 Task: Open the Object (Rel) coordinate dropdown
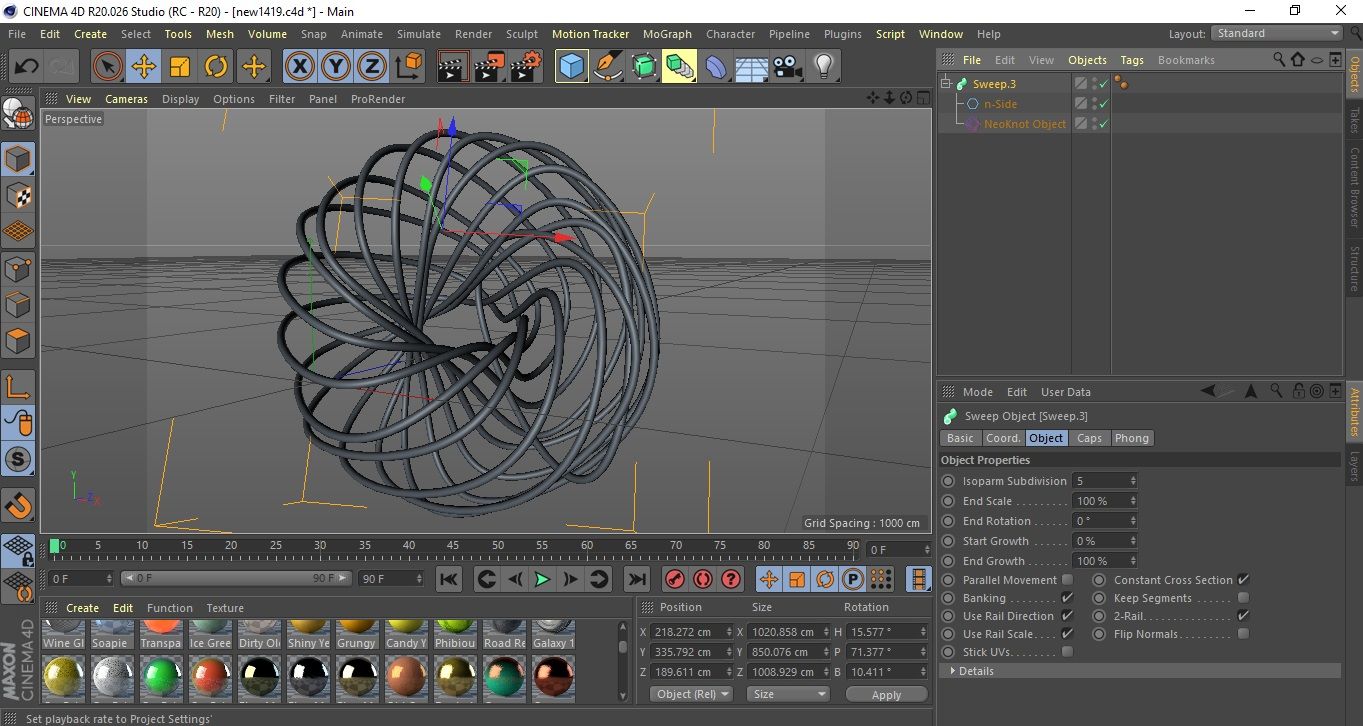click(691, 694)
